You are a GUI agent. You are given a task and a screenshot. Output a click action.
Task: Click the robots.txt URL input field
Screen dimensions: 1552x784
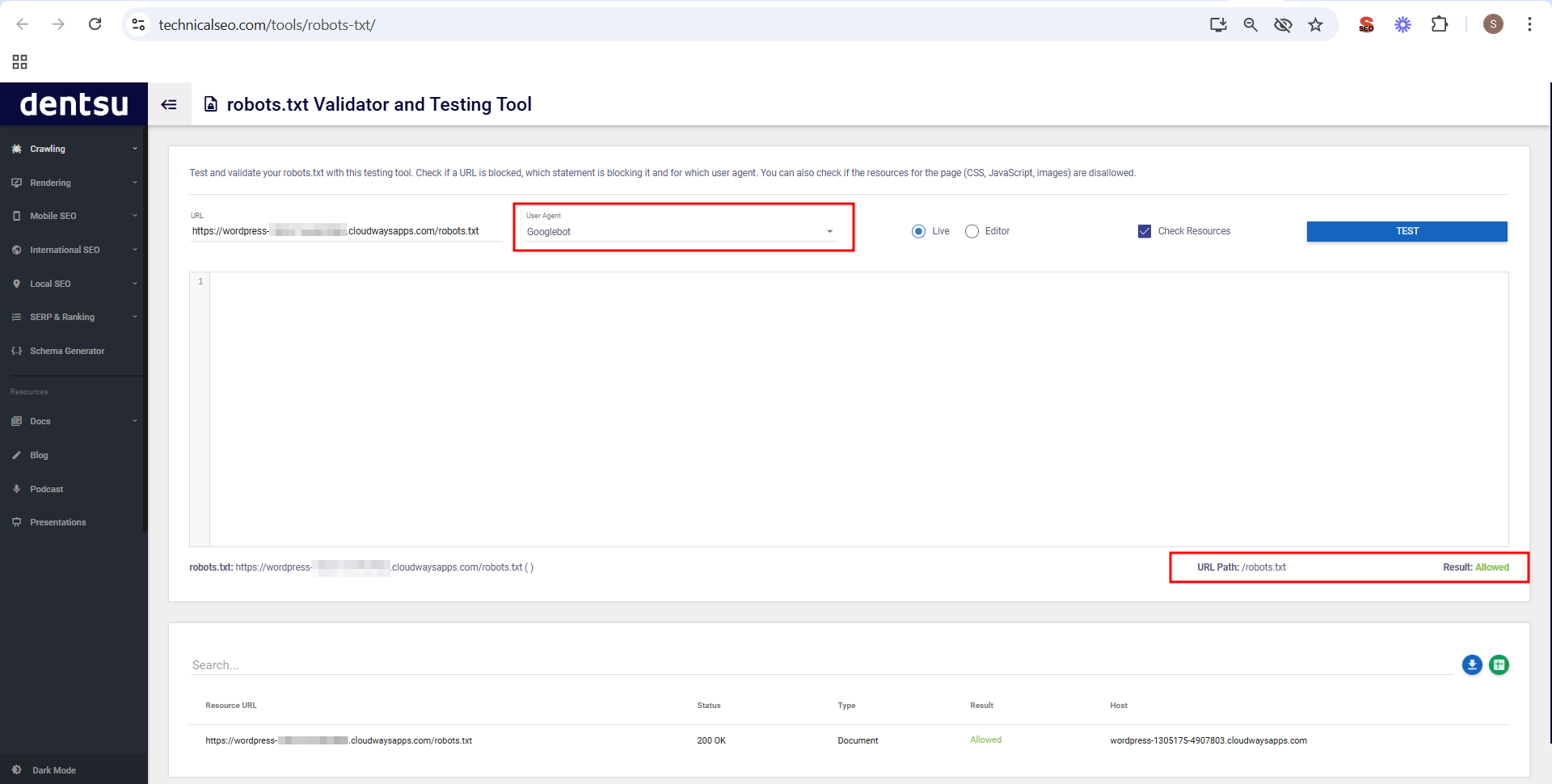click(345, 231)
